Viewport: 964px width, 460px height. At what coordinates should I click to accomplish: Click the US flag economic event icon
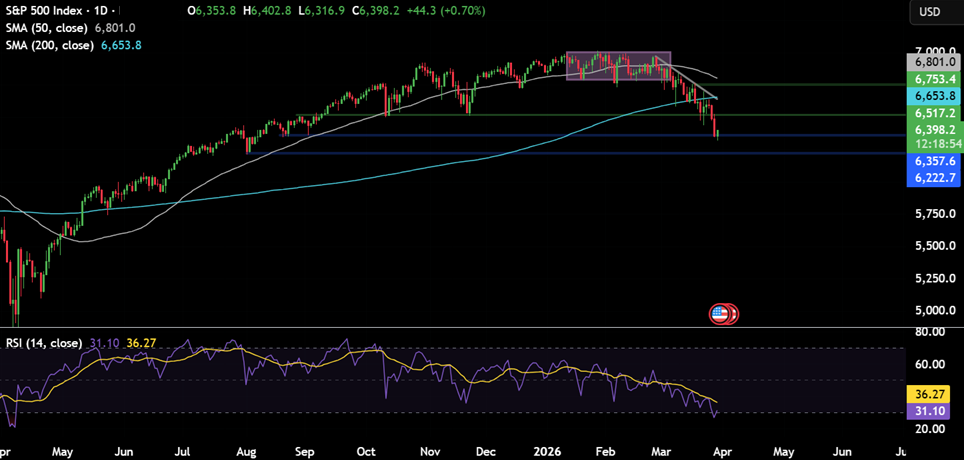pyautogui.click(x=719, y=314)
